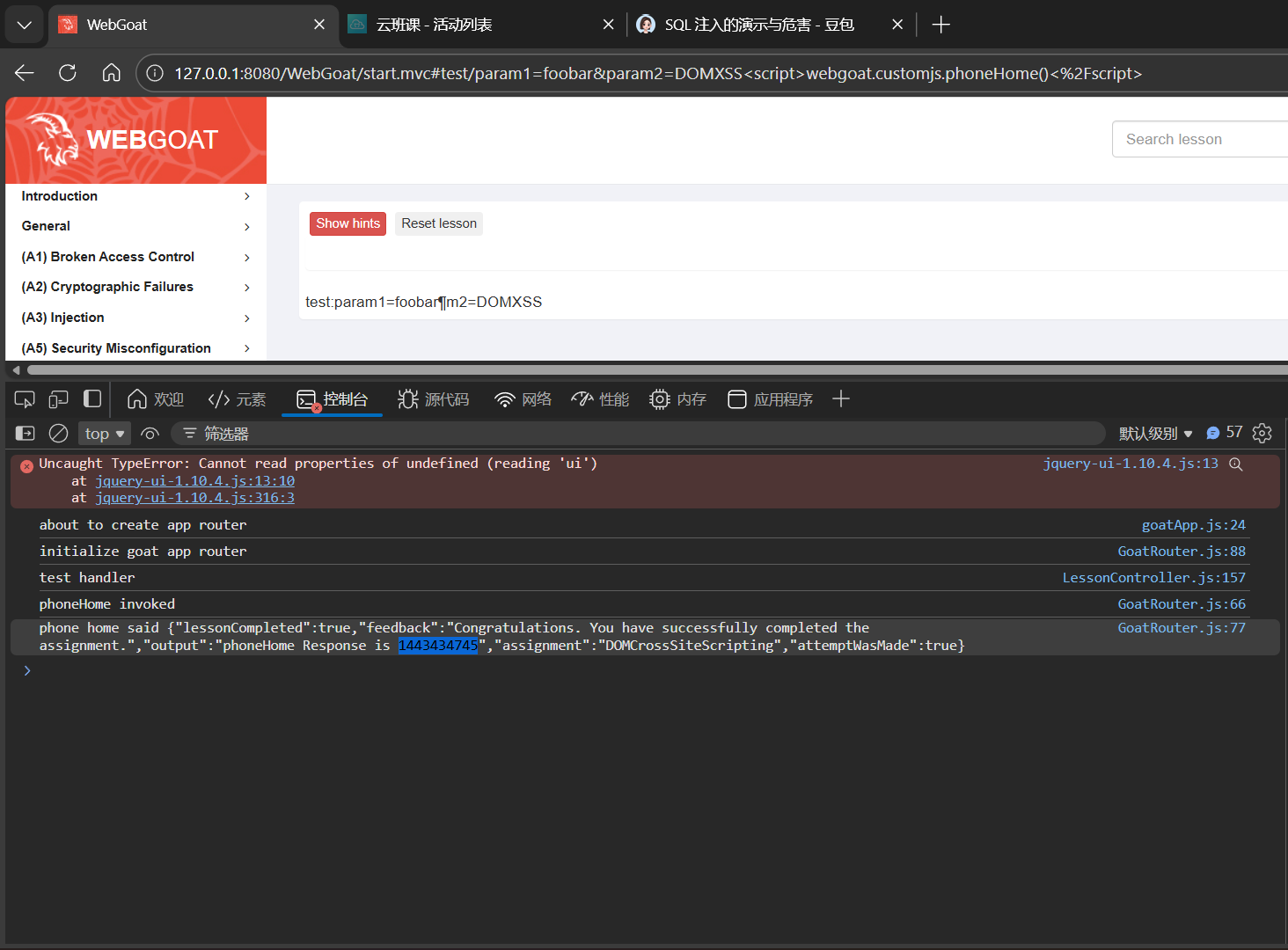Open LessonController.js:157 source link
The width and height of the screenshot is (1288, 950).
click(x=1154, y=578)
